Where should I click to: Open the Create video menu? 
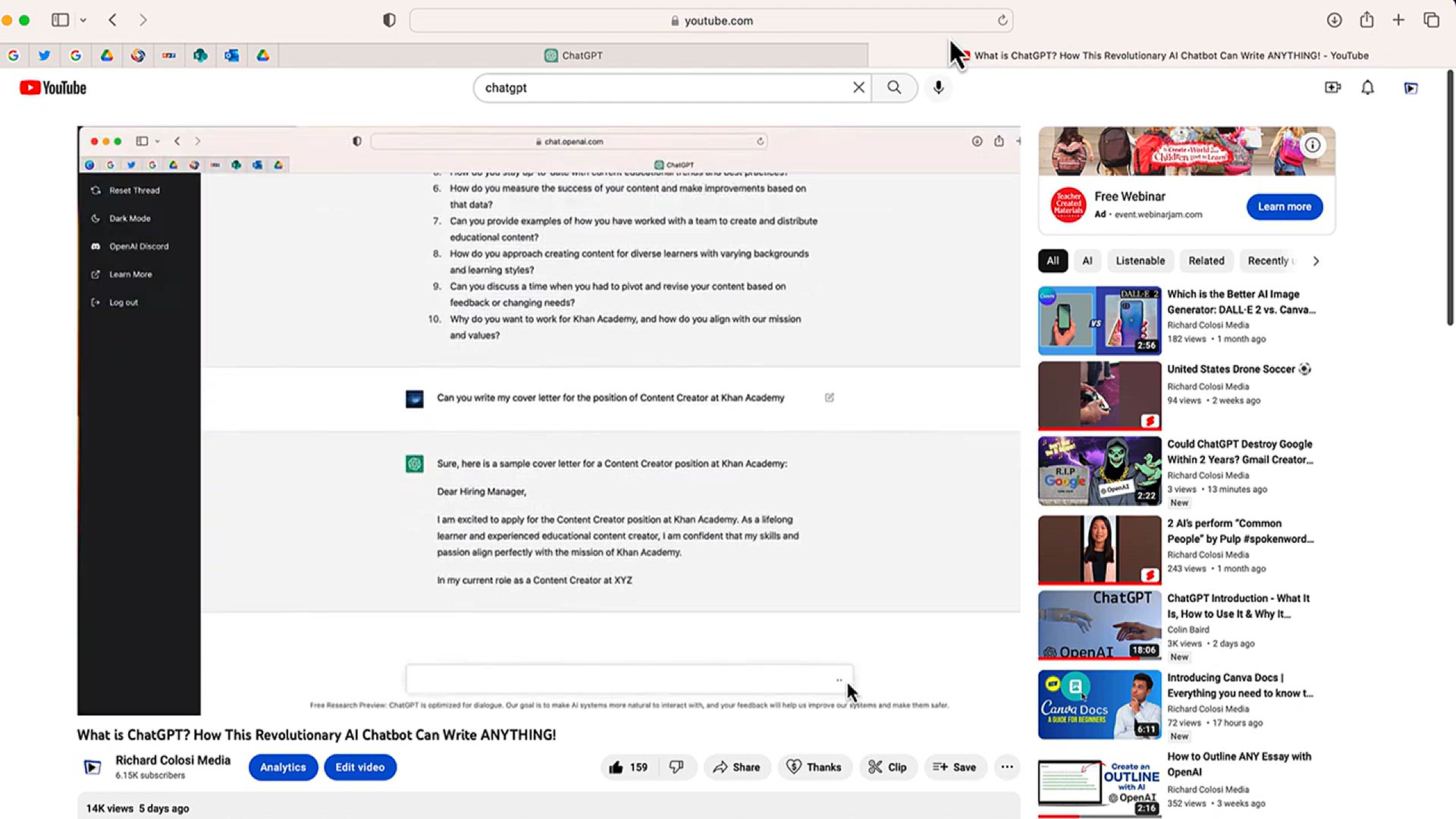tap(1332, 88)
